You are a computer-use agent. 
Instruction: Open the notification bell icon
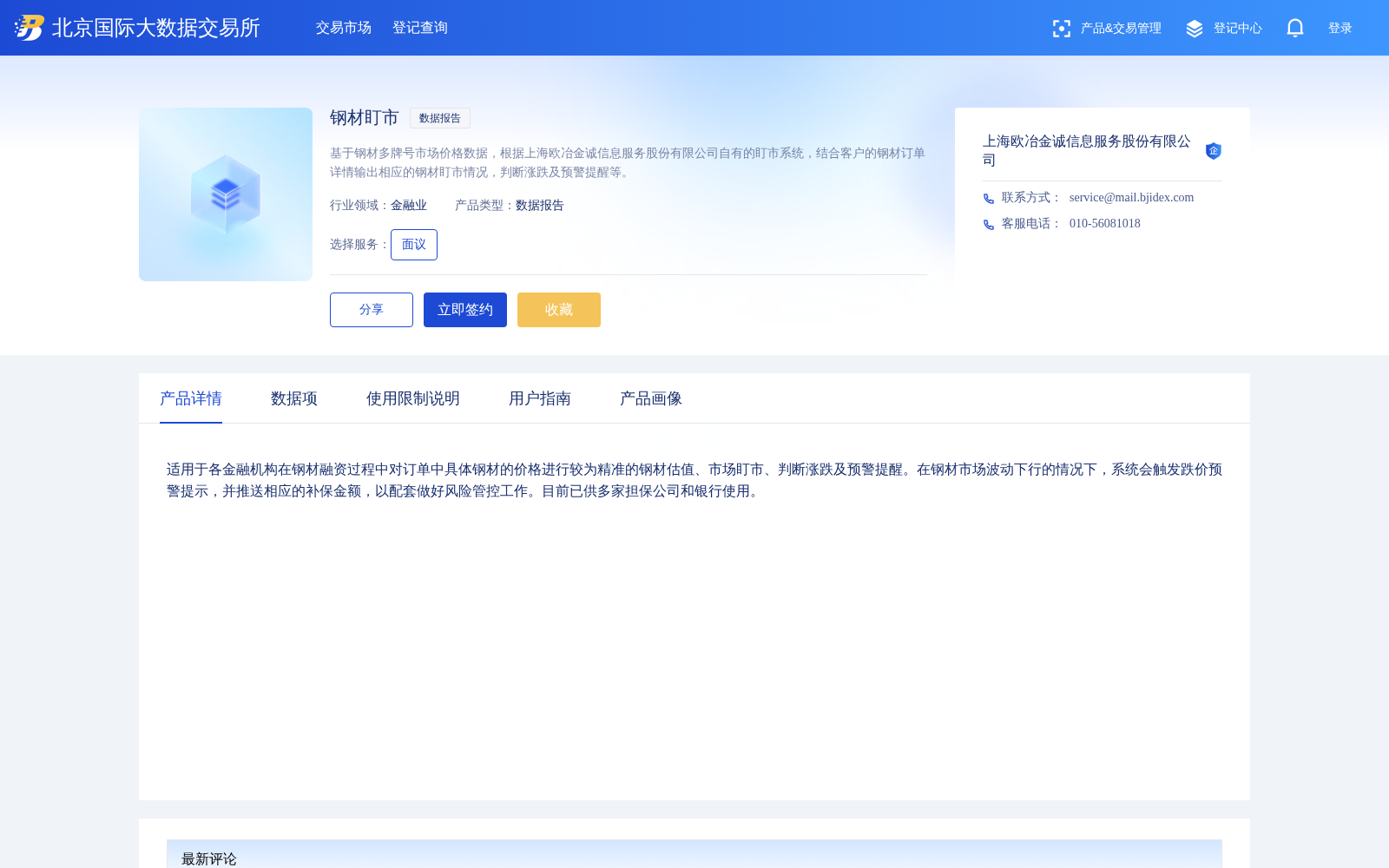tap(1295, 28)
